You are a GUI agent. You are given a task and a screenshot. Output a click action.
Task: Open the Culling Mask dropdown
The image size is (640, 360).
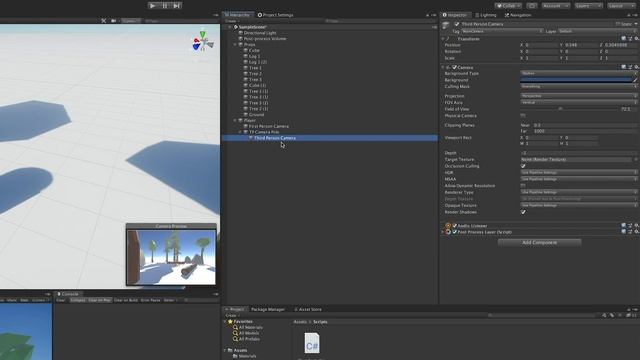(x=578, y=87)
